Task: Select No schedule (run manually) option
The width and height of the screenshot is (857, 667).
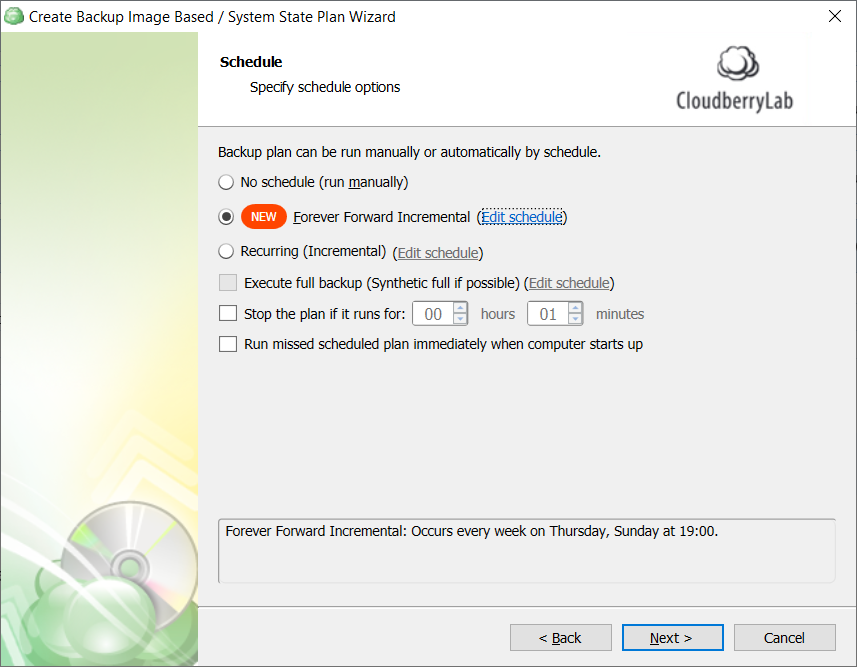Action: 226,182
